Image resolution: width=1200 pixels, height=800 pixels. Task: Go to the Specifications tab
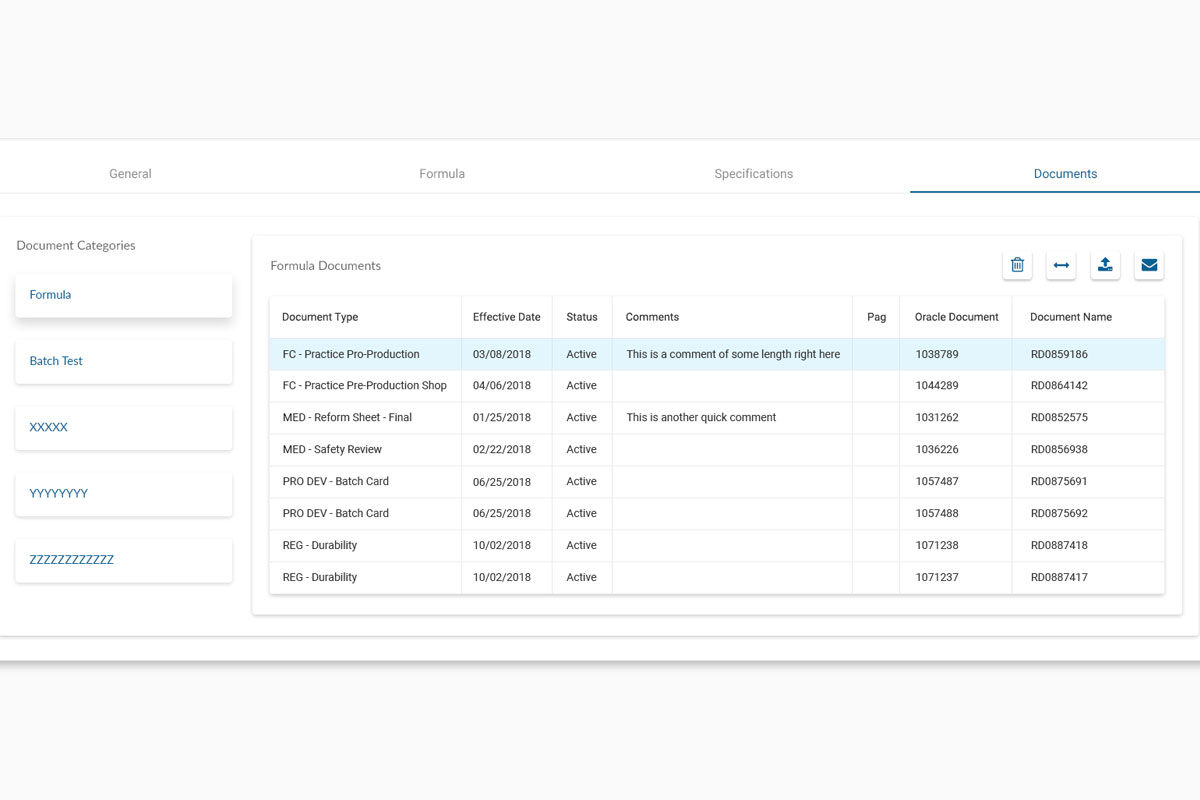pyautogui.click(x=754, y=174)
